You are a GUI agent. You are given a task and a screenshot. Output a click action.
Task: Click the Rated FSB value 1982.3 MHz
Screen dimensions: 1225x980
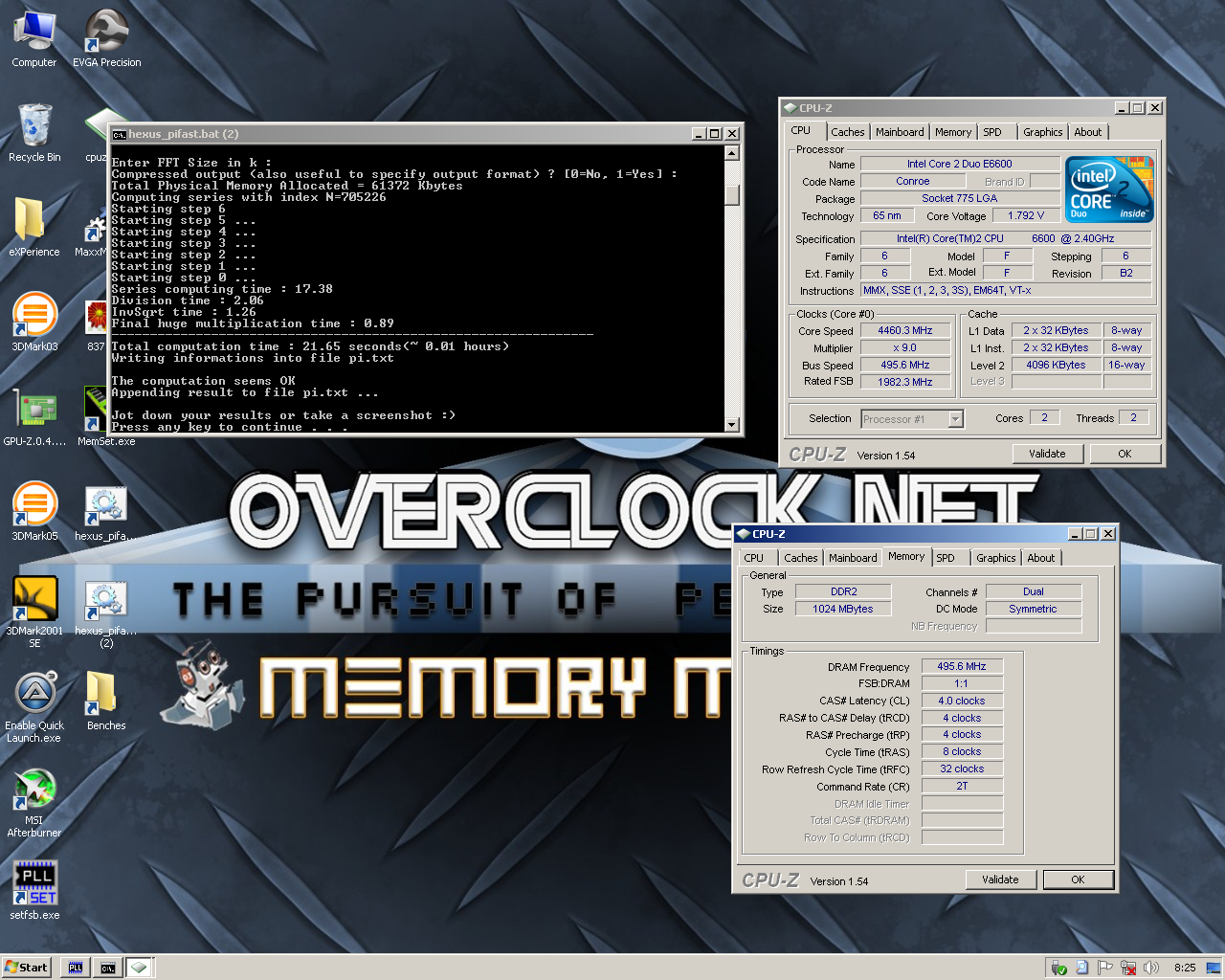pos(905,382)
